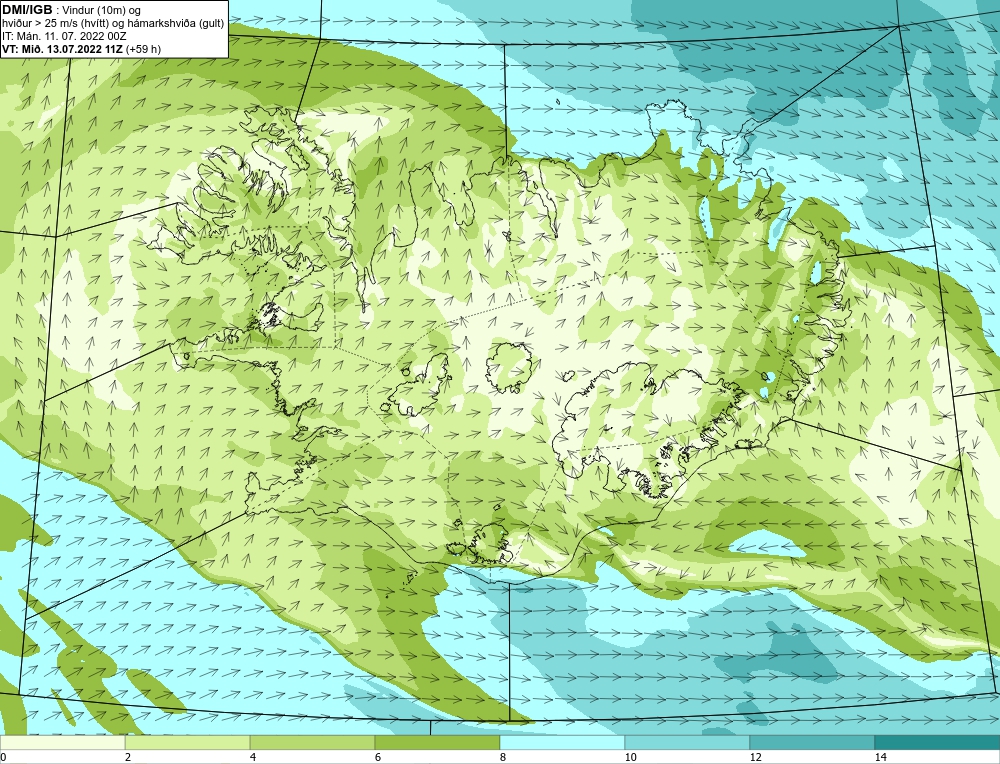1000x764 pixels.
Task: Click the 6–8 m/s legend color swatch
Action: click(x=438, y=742)
